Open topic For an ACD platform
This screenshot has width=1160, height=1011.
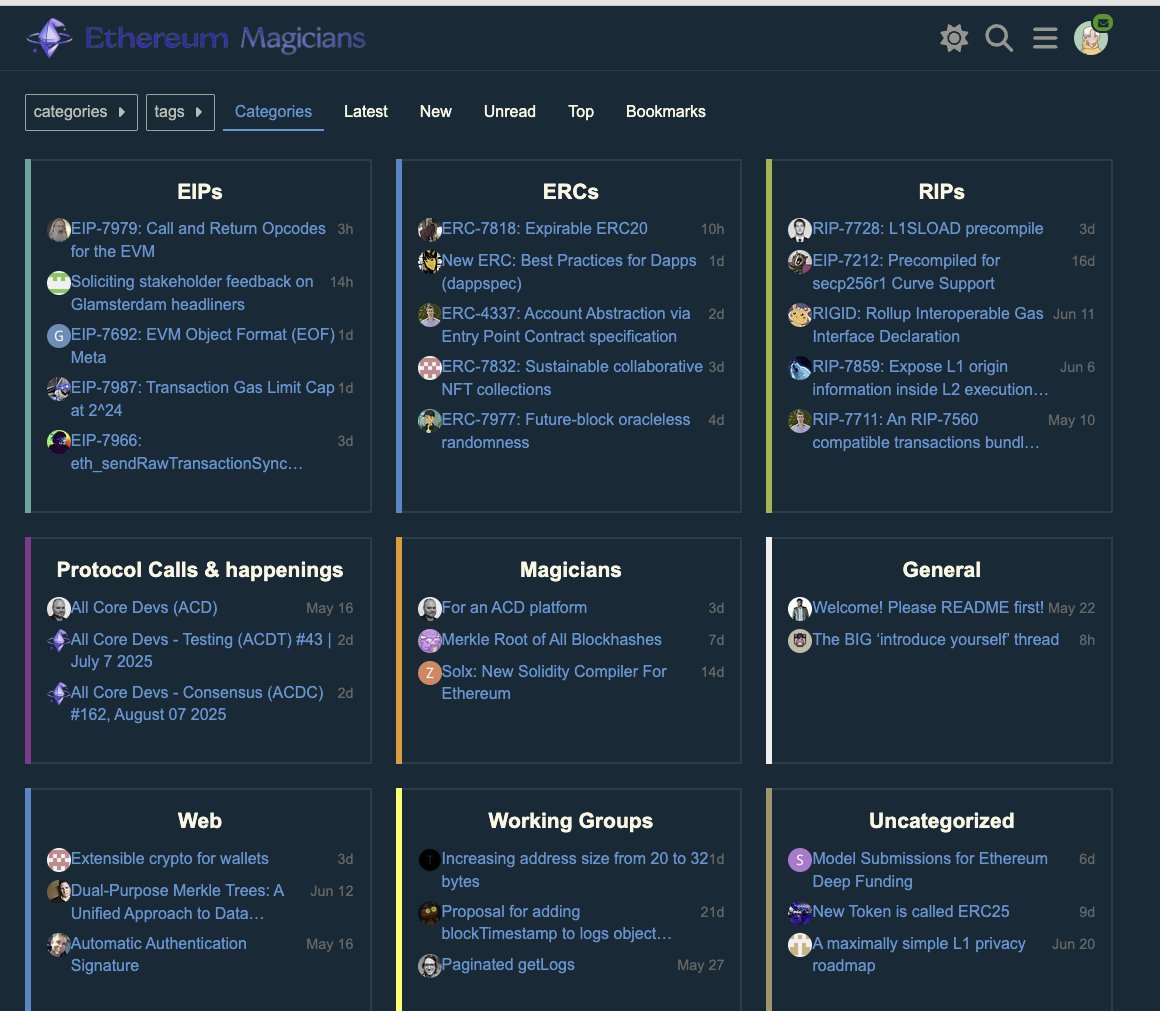(x=514, y=607)
